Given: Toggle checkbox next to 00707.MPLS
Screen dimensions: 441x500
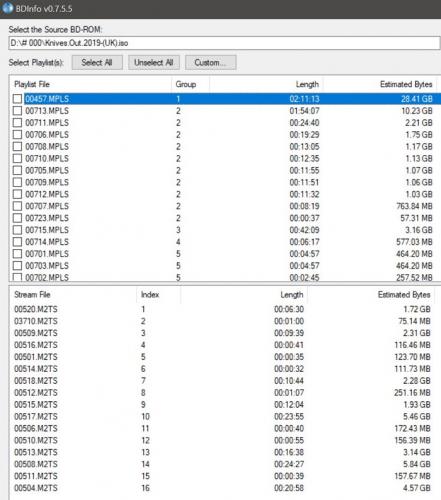Looking at the screenshot, I should 17,206.
